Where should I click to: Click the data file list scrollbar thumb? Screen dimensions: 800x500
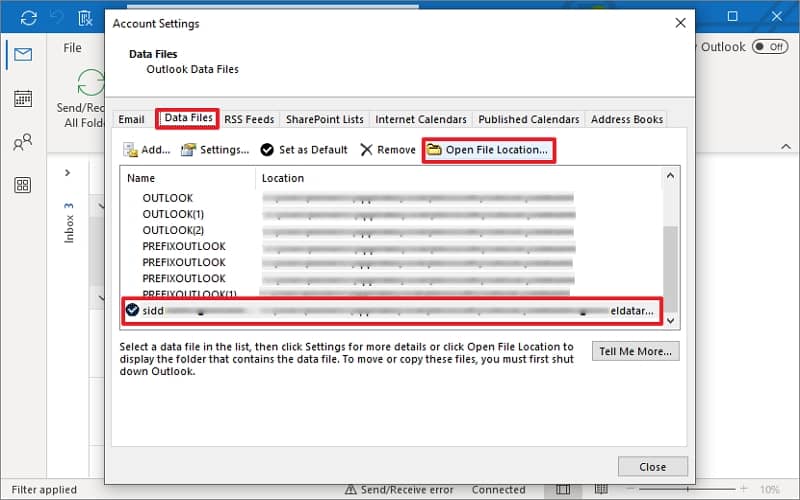point(670,268)
